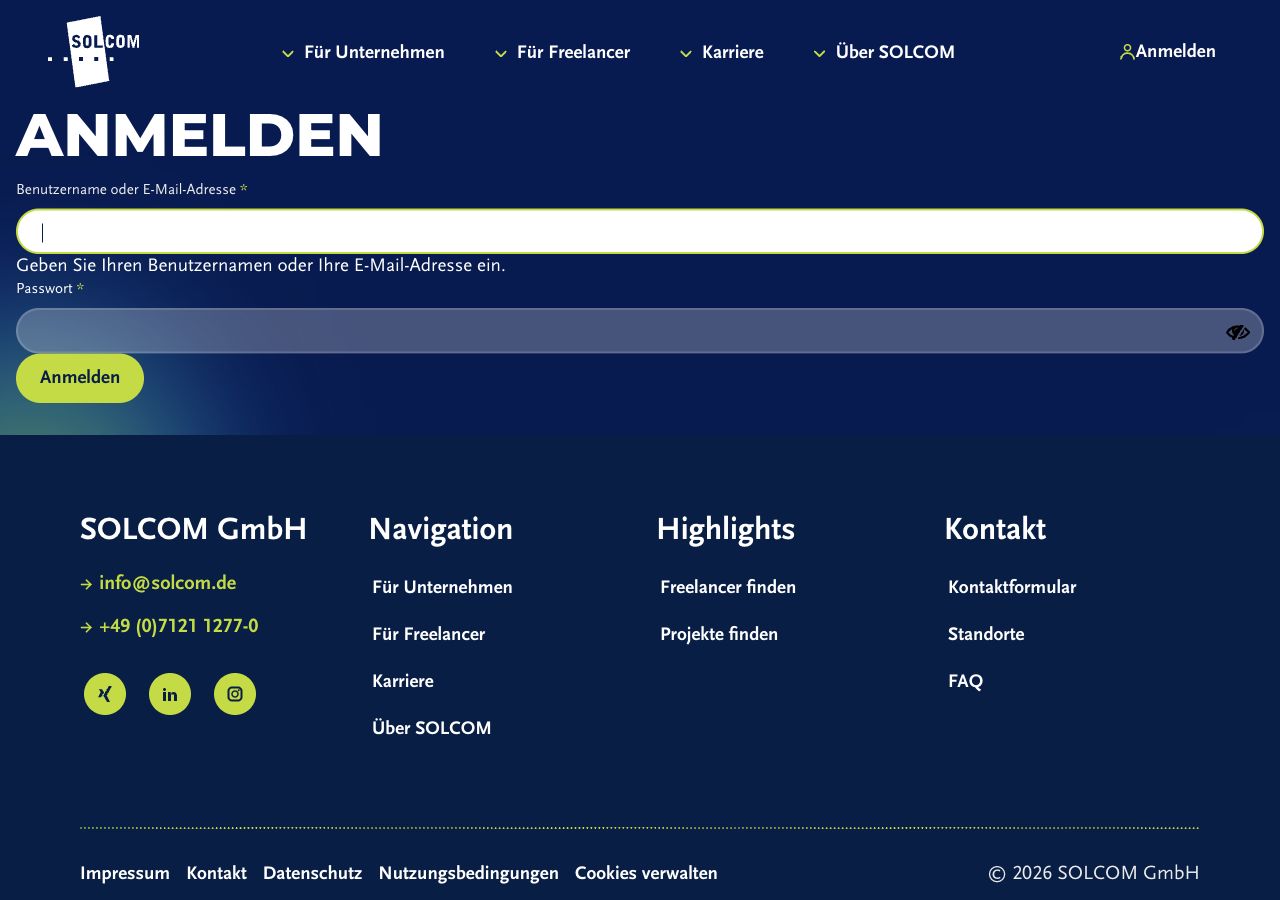Open Kontakt in bottom footer bar
1280x900 pixels.
[x=216, y=873]
